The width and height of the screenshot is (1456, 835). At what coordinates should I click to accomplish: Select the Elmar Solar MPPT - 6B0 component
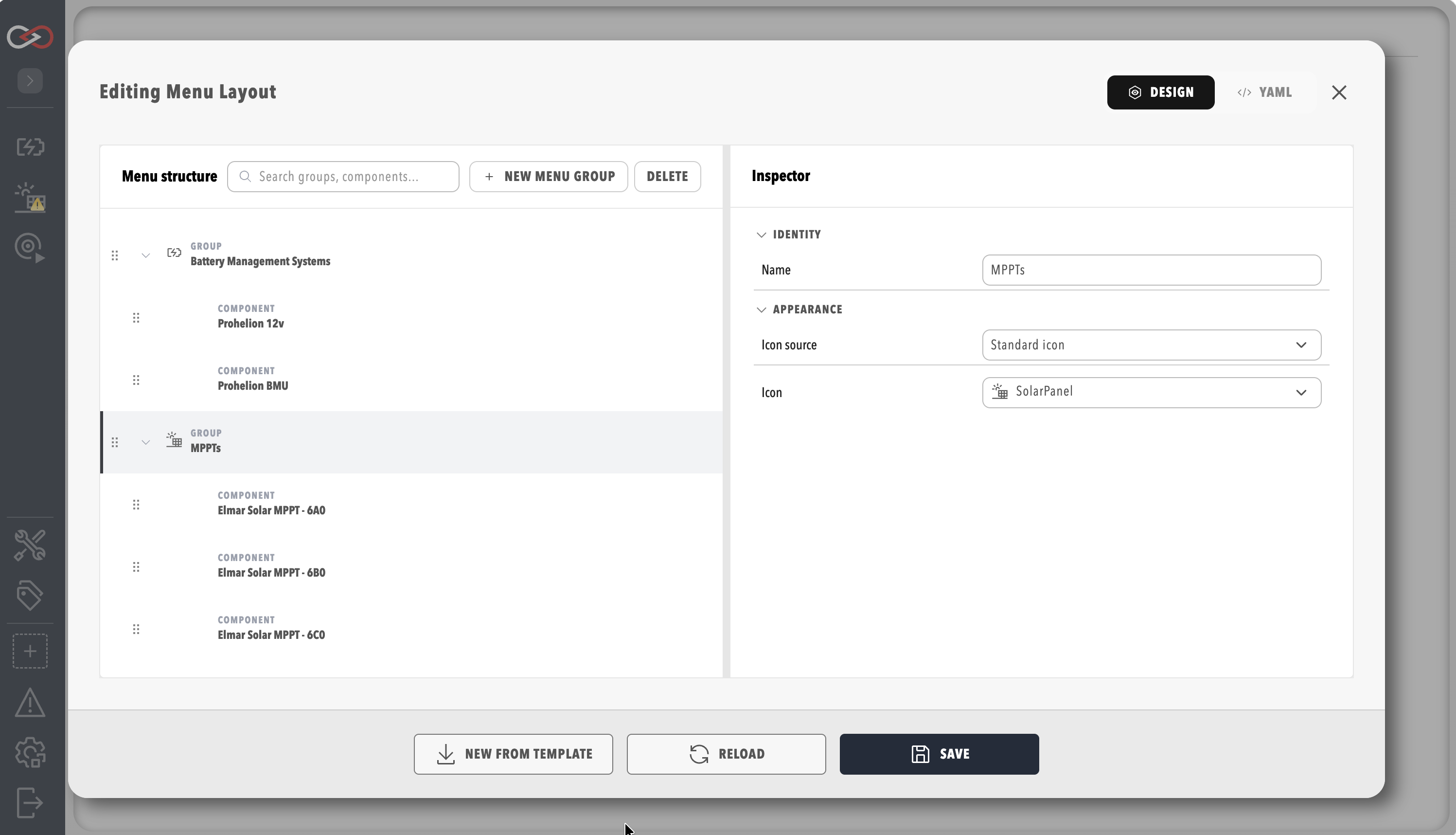(411, 566)
